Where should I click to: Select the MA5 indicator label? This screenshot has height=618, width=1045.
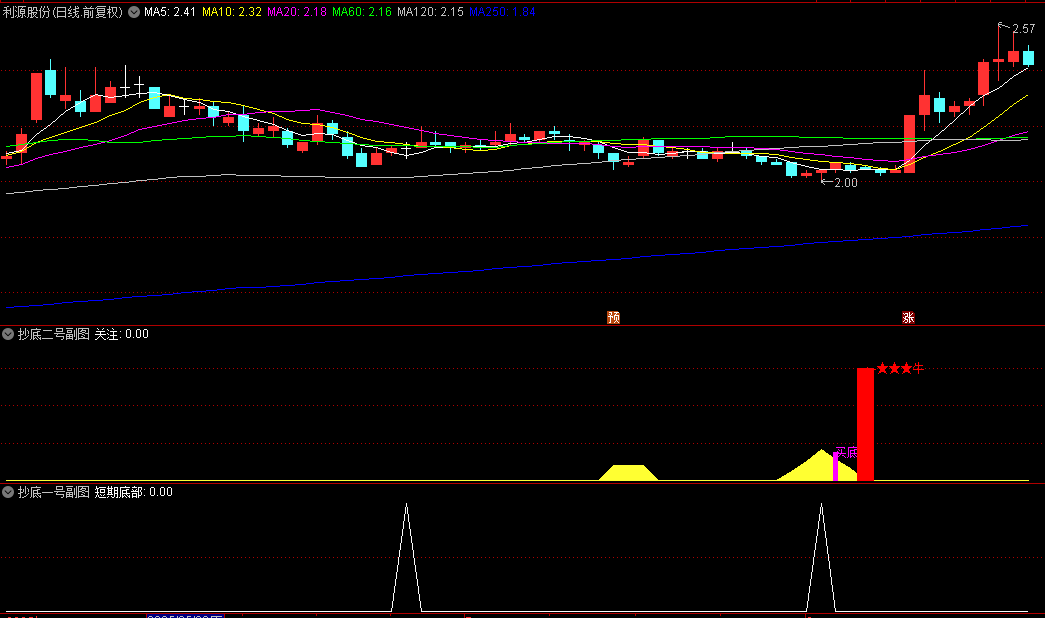(169, 13)
